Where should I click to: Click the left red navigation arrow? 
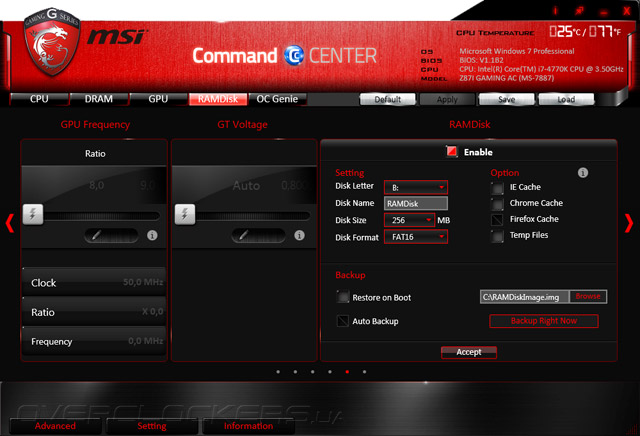pyautogui.click(x=10, y=223)
